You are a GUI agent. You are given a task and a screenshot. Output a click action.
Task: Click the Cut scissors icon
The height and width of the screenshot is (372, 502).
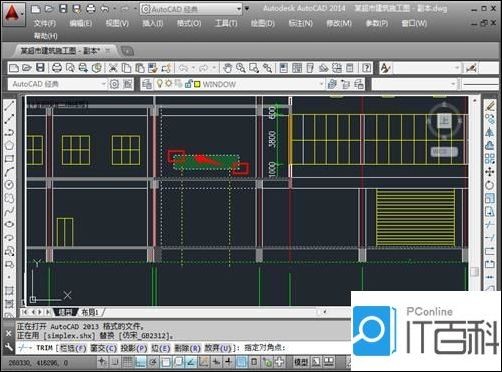(x=113, y=68)
